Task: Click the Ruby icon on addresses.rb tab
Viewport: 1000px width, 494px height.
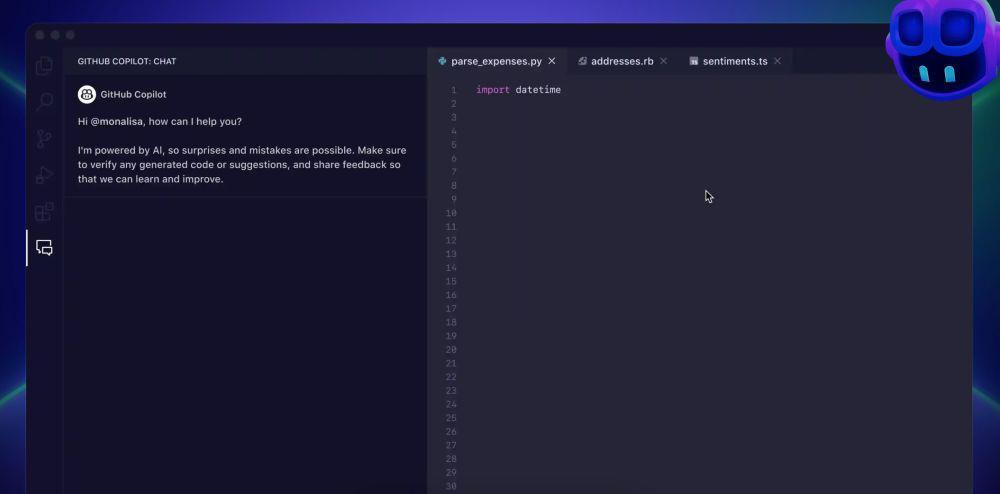Action: click(x=582, y=61)
